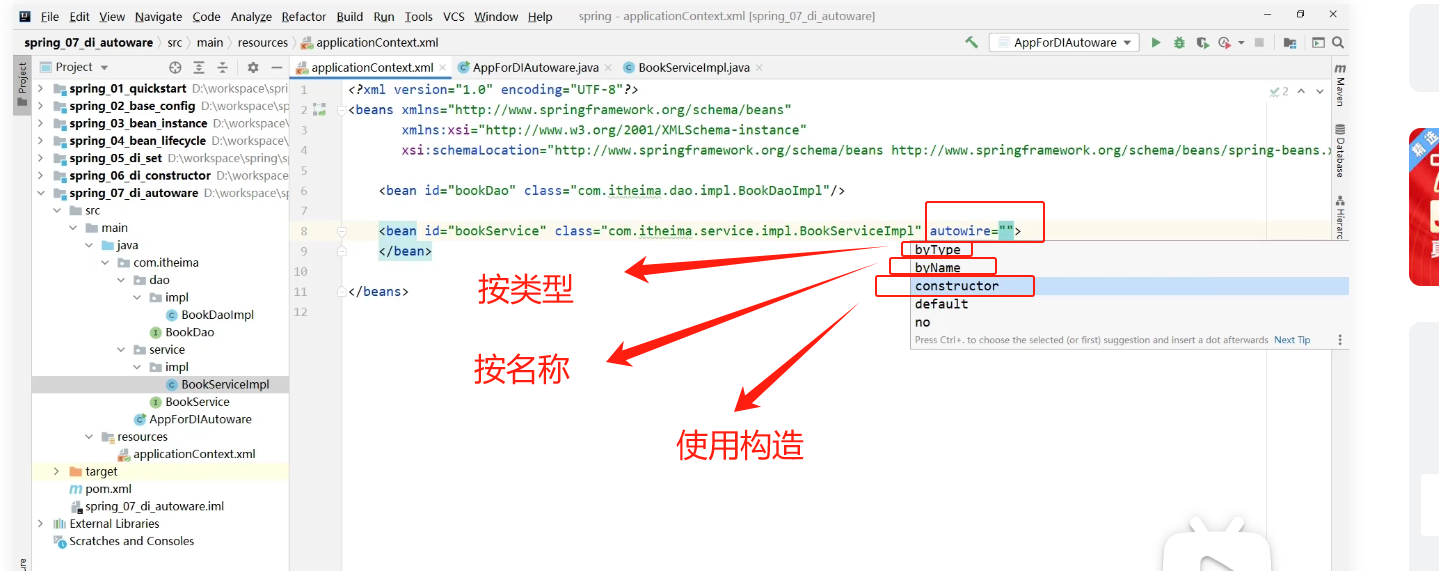Run AppForDIAutoware with green play icon

click(1156, 43)
